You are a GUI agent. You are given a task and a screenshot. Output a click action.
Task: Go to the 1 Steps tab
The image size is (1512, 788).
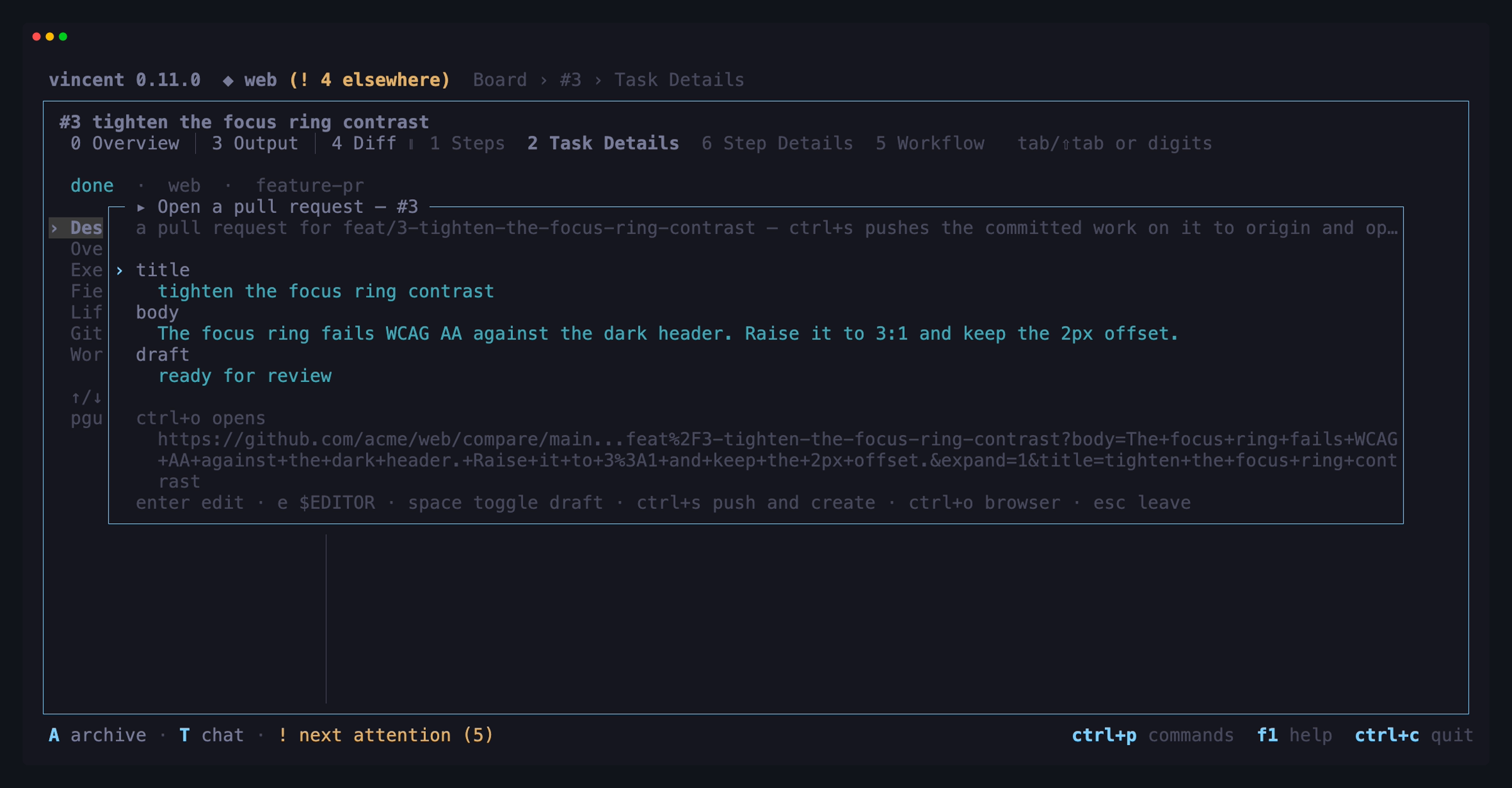click(467, 144)
